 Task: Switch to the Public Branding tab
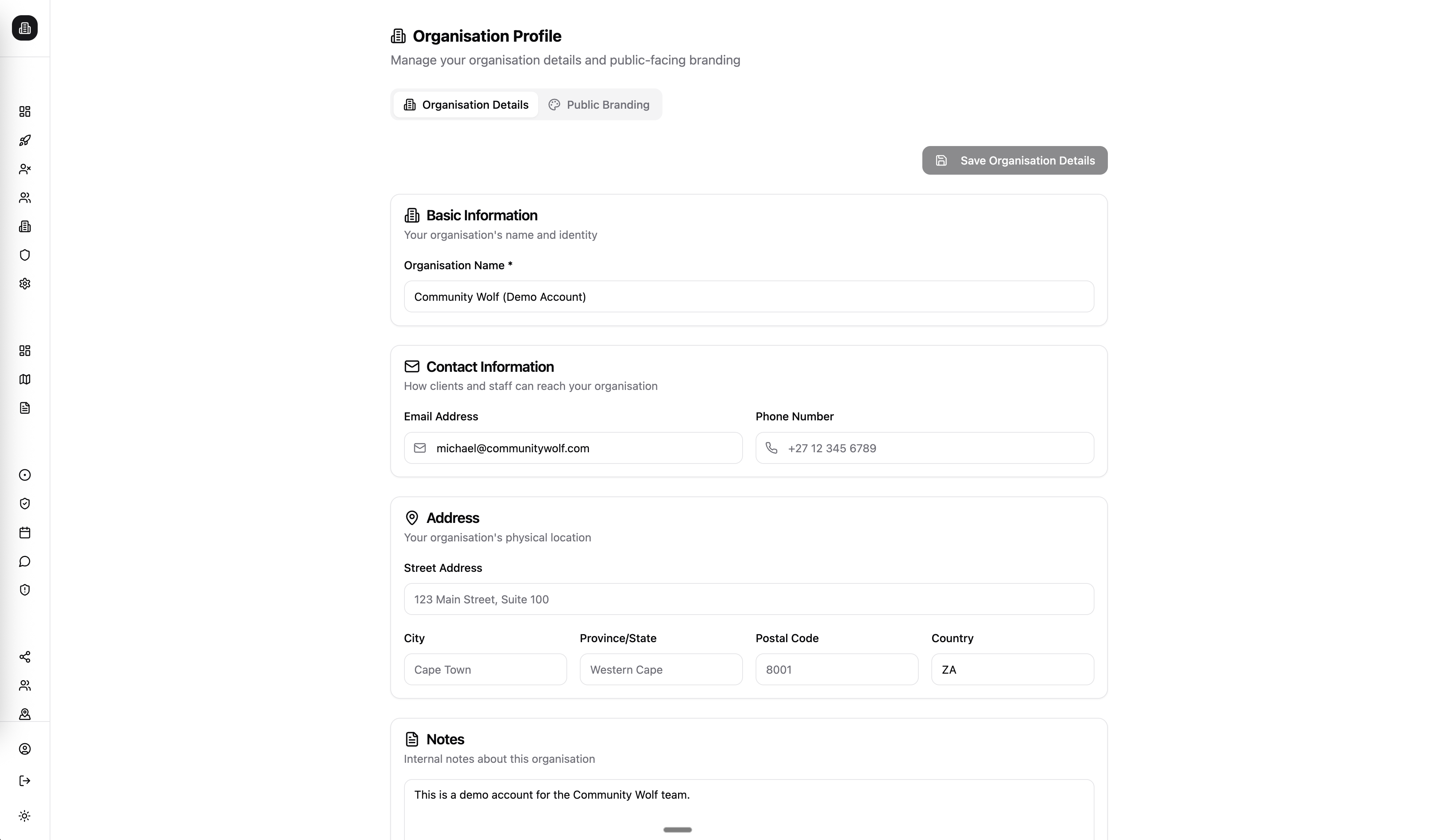coord(599,104)
